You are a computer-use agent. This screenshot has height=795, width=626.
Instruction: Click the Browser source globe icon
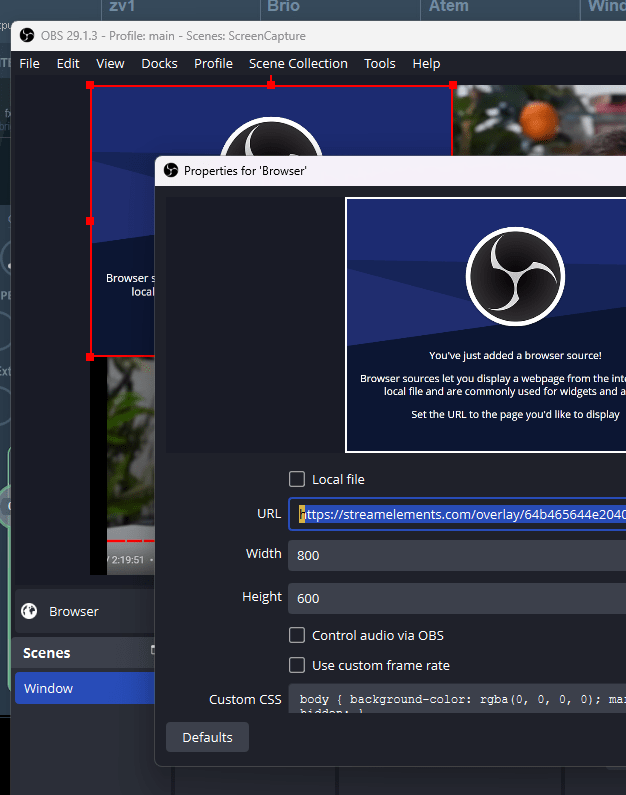(29, 611)
